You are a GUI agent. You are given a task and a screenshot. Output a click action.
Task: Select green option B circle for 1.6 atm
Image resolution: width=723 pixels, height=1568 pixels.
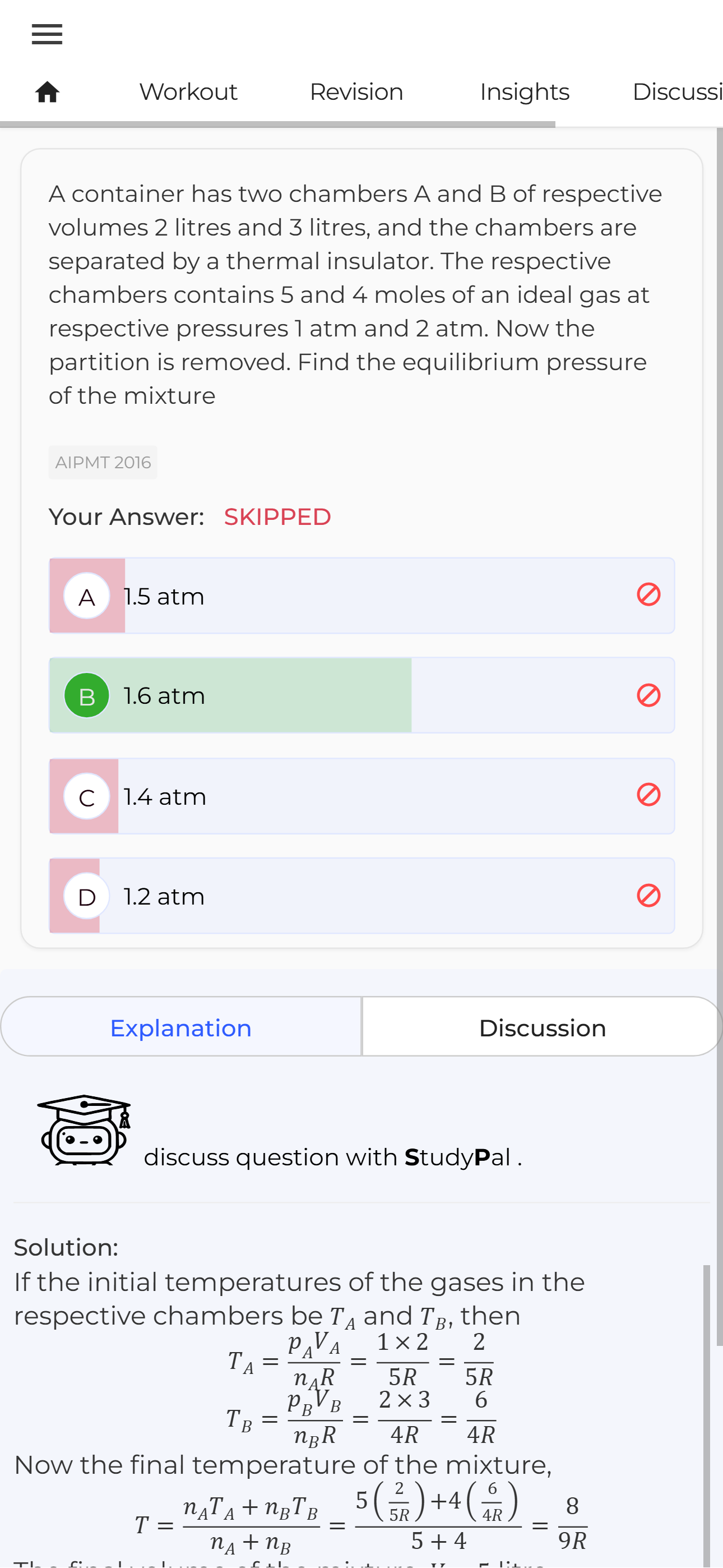tap(87, 695)
